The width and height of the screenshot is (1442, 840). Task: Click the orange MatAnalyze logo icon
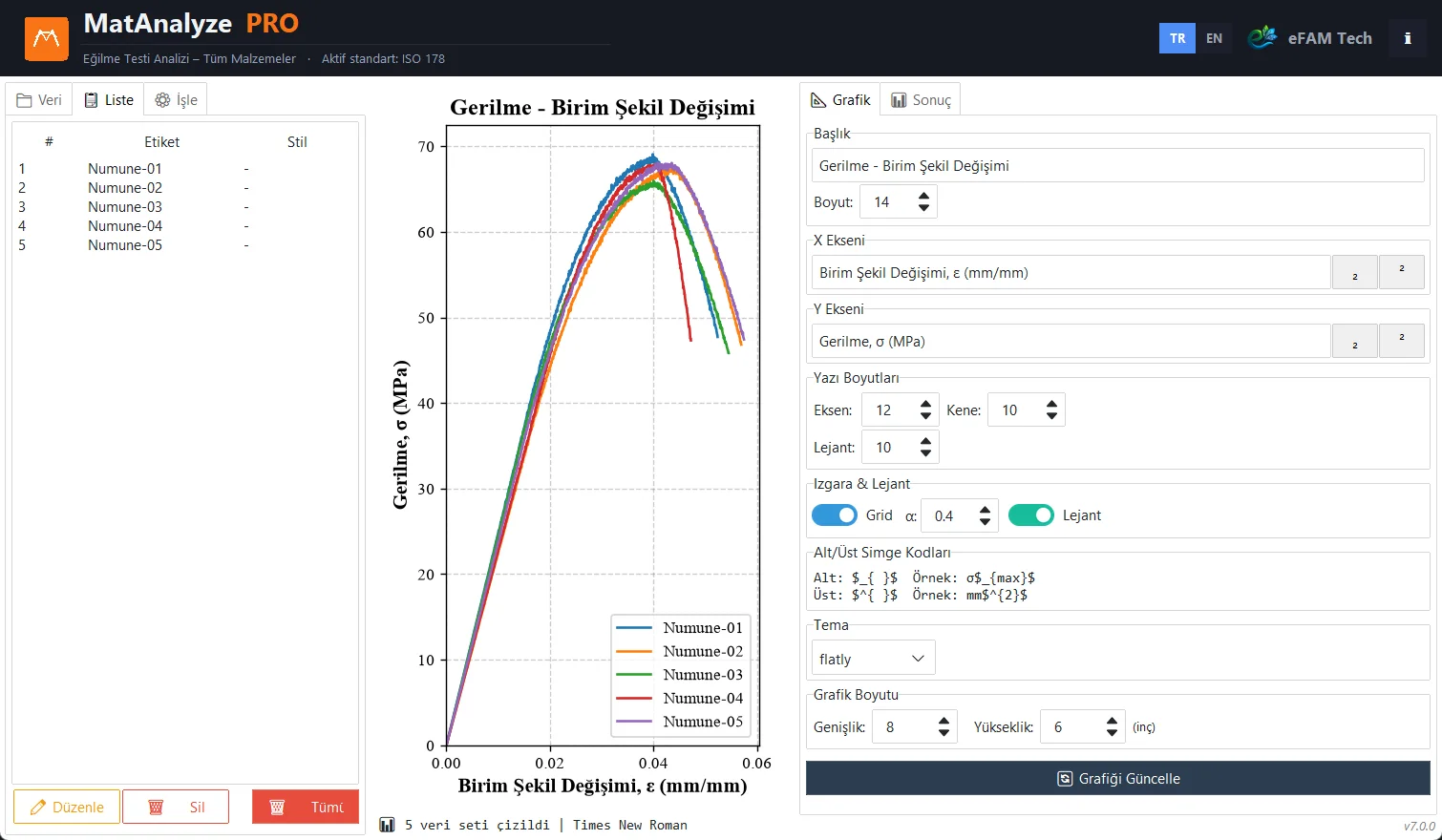coord(47,38)
